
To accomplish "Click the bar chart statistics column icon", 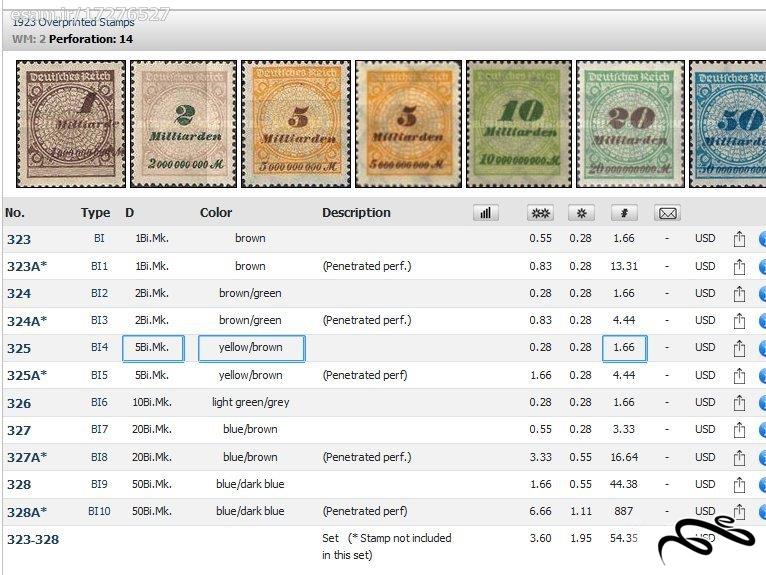I will click(x=486, y=213).
